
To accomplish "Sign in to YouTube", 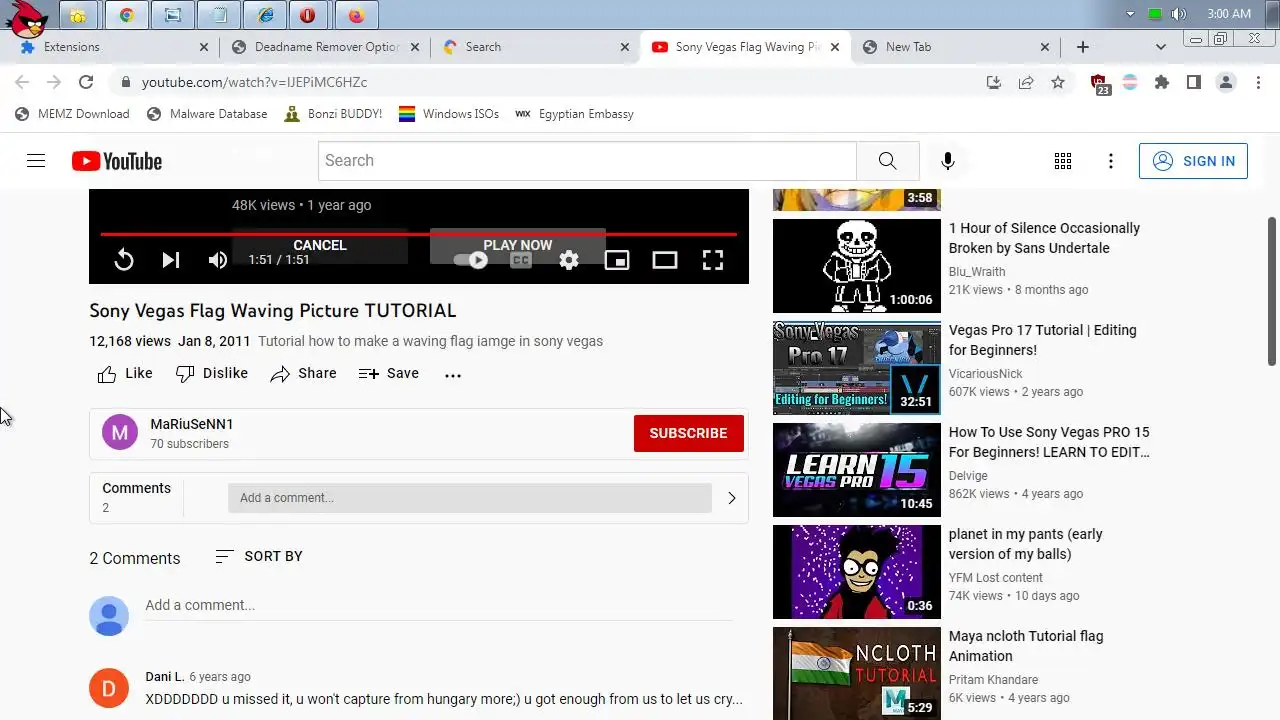I will click(x=1193, y=161).
